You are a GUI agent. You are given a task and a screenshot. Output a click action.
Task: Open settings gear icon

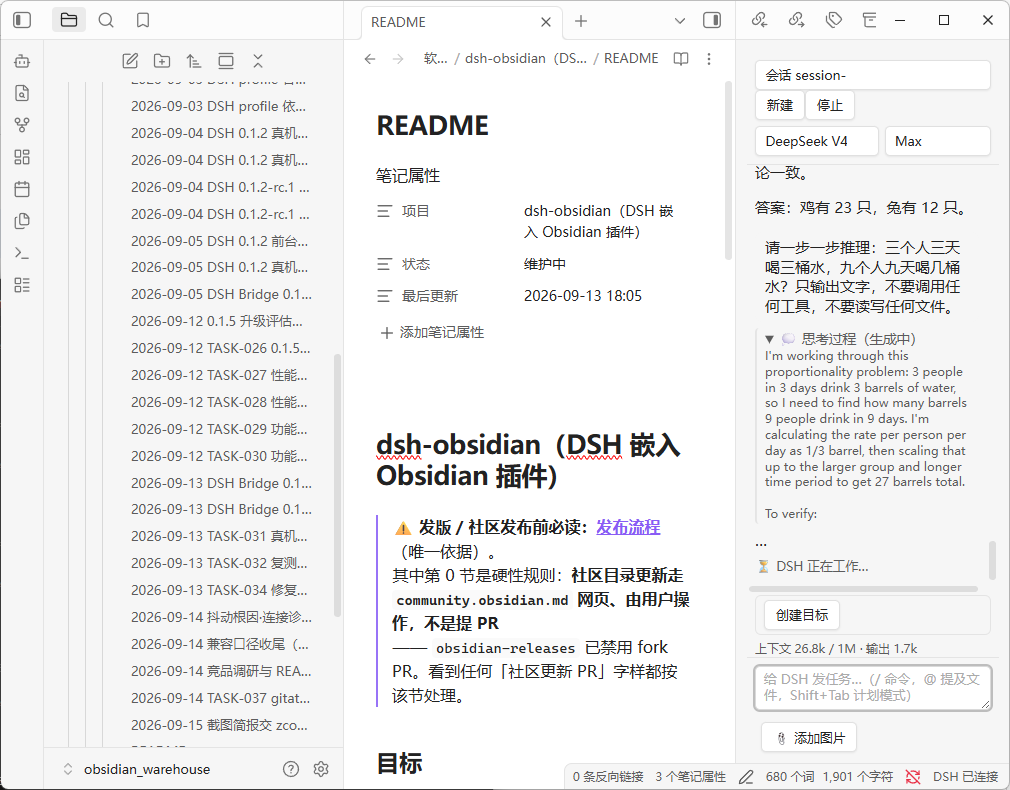click(x=321, y=769)
